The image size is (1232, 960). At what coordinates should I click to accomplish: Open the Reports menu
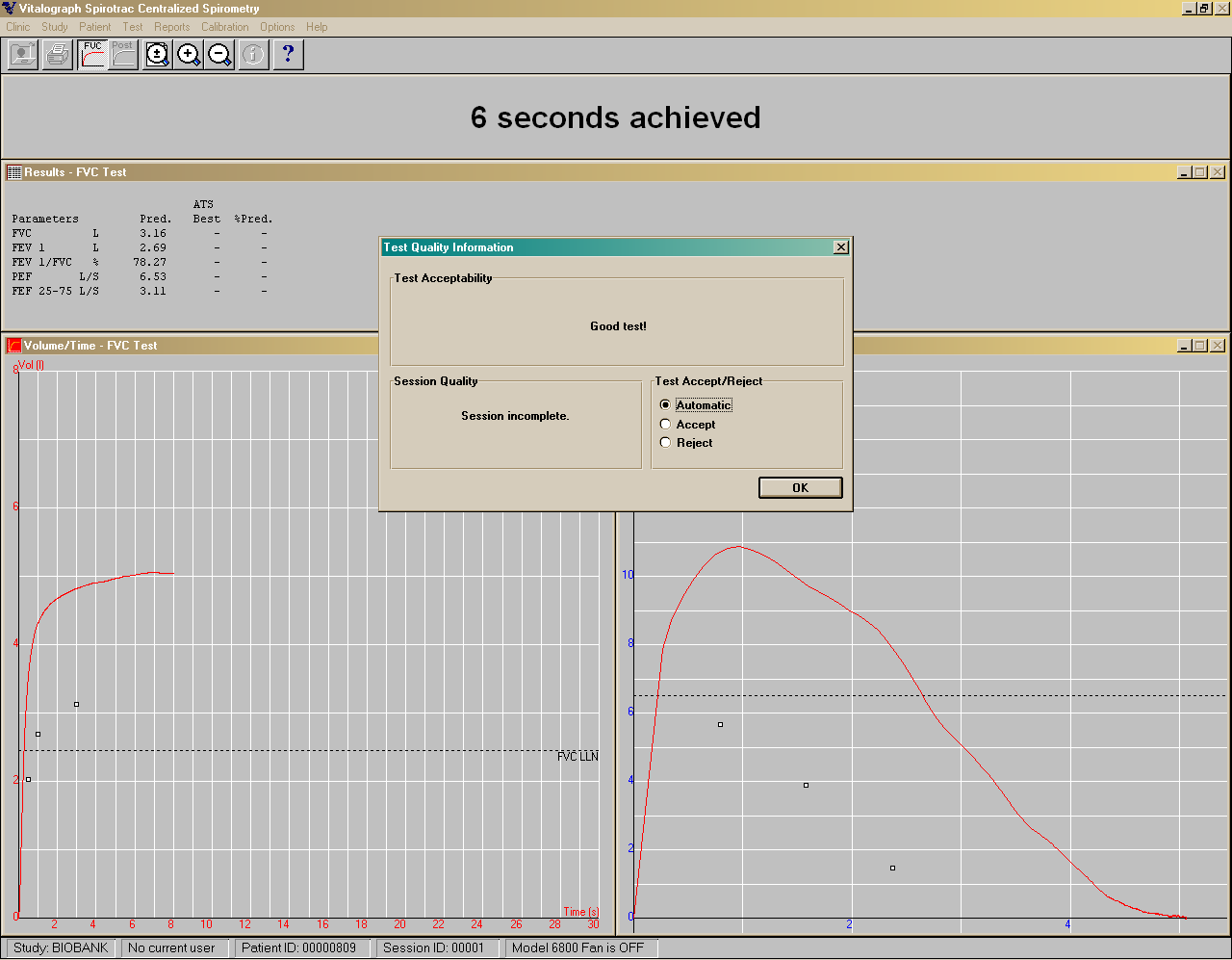coord(171,27)
